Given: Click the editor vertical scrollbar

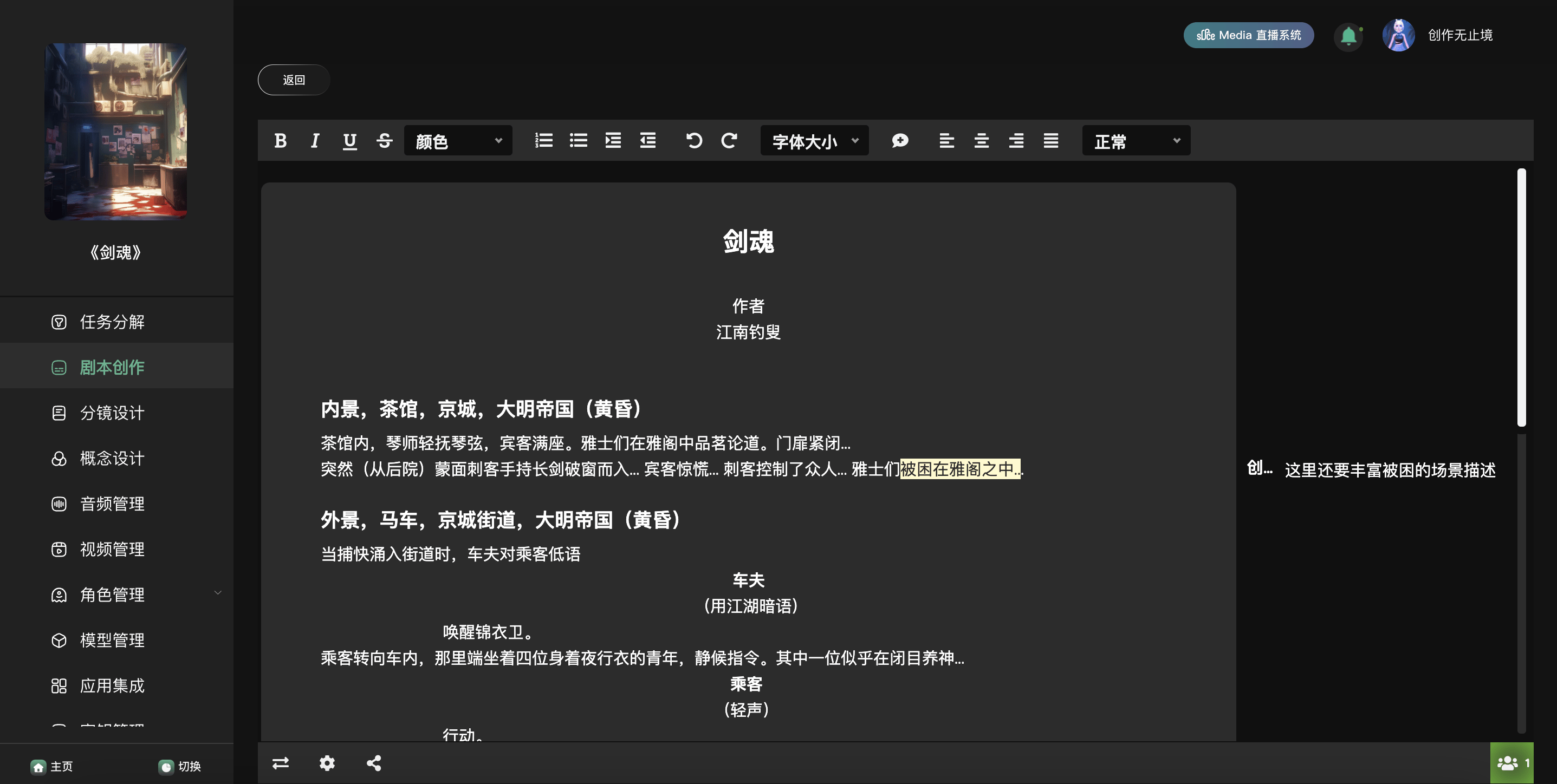Looking at the screenshot, I should 1521,297.
